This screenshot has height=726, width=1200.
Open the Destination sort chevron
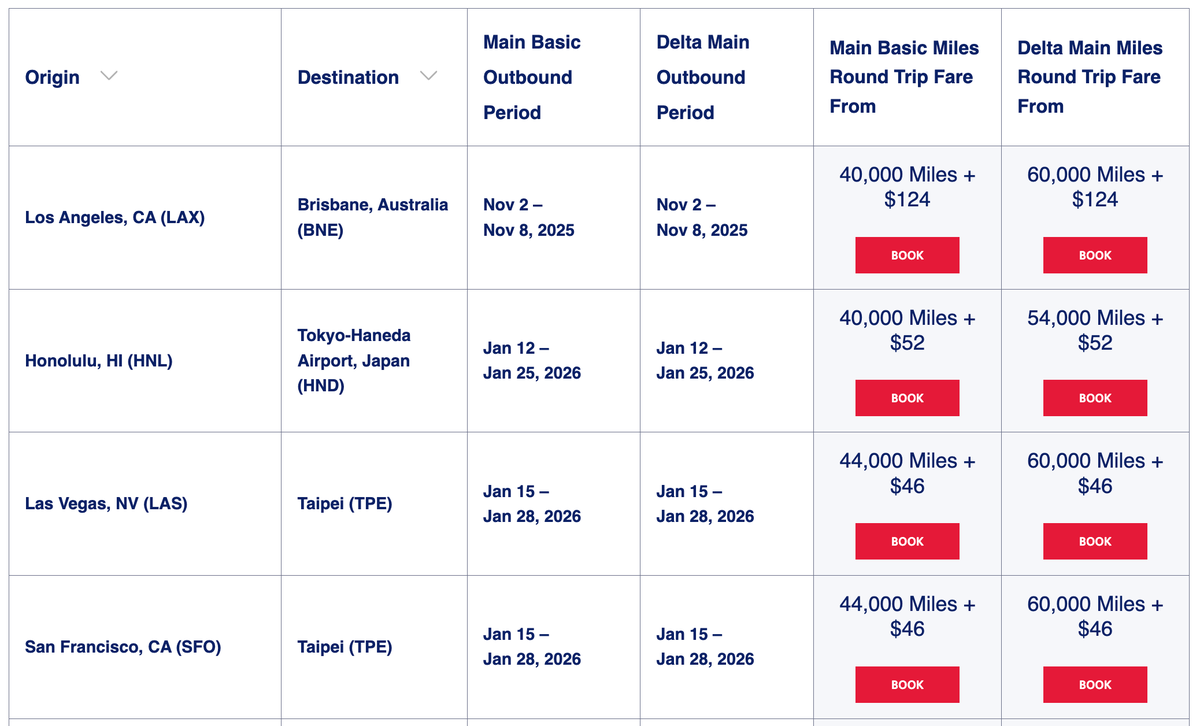[428, 77]
